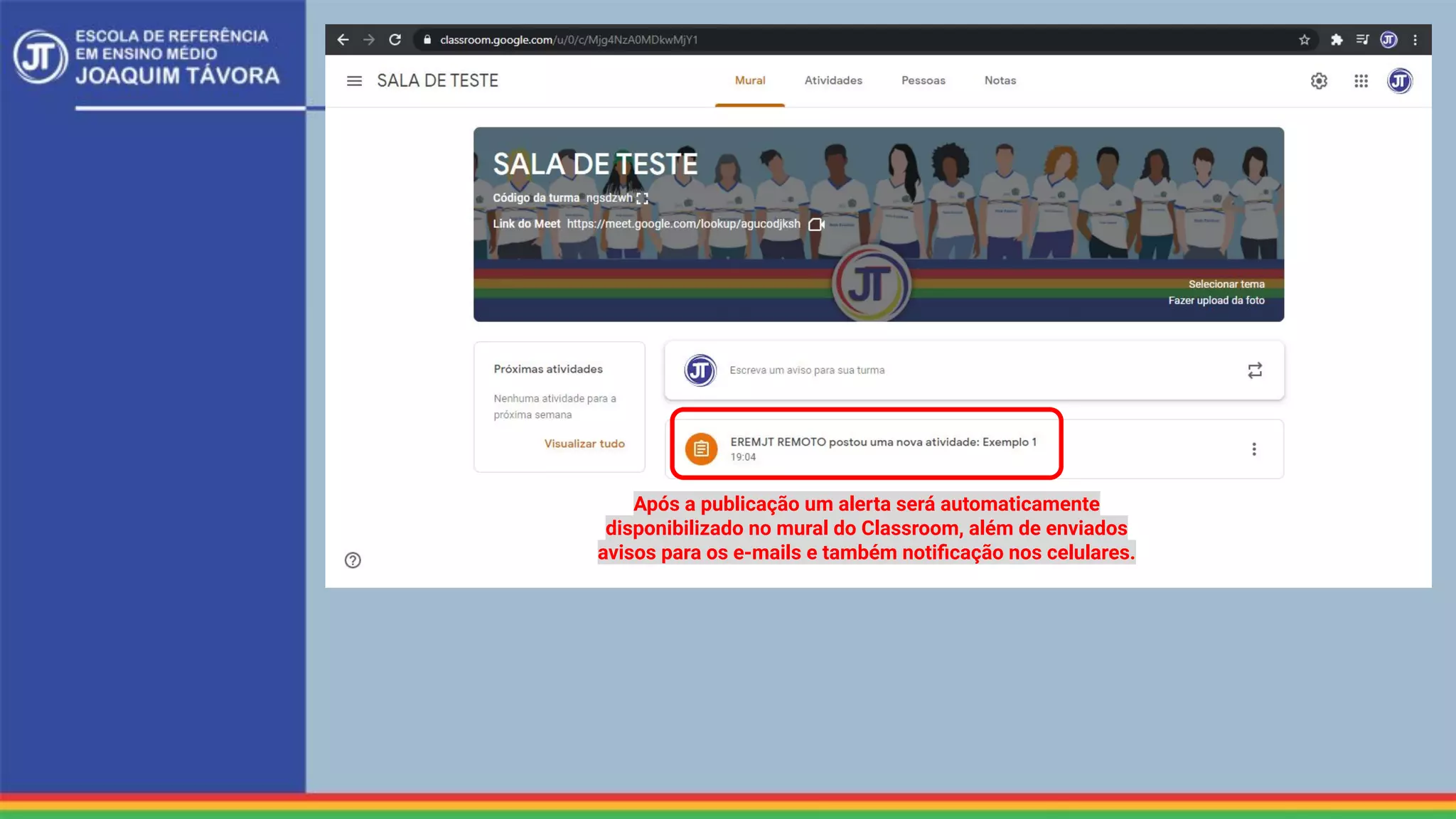Click the class code ngsdzwh

tap(609, 198)
